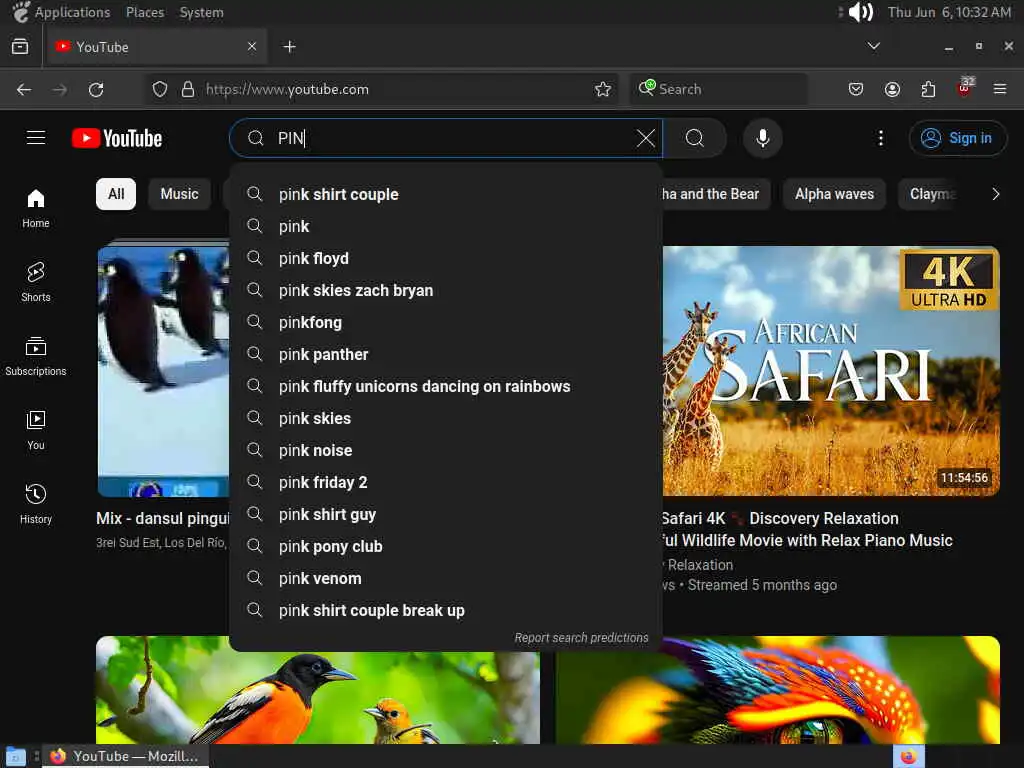Open the Extensions puzzle icon
Image resolution: width=1024 pixels, height=768 pixels.
tap(928, 89)
